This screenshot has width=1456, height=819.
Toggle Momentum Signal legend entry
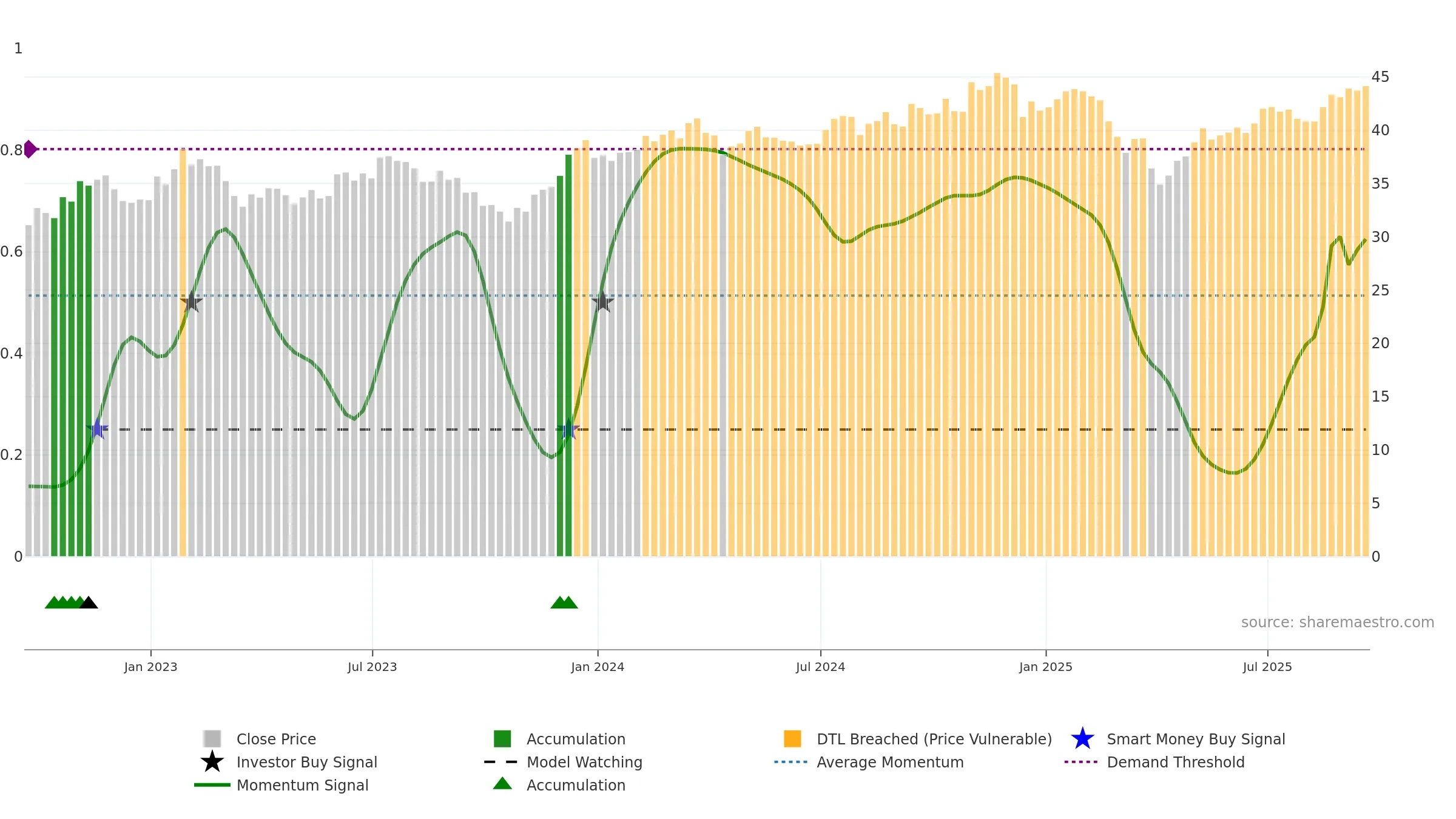tap(302, 785)
